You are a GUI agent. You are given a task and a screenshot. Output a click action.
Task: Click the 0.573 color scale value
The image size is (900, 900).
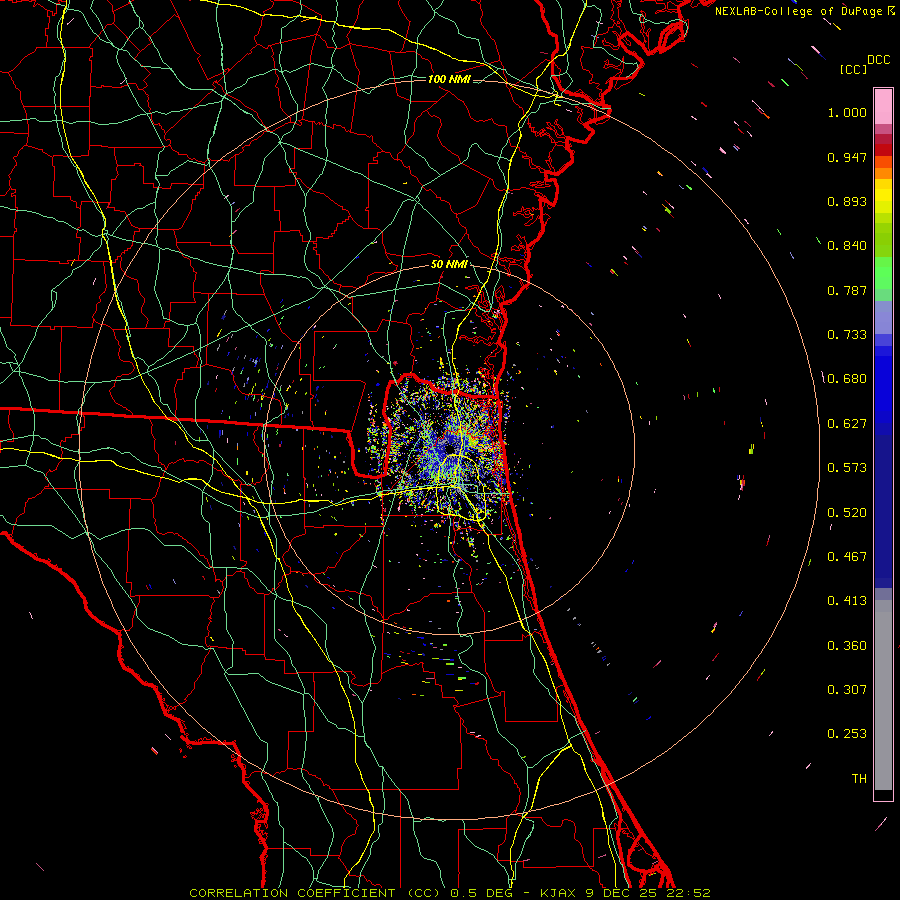click(x=847, y=468)
